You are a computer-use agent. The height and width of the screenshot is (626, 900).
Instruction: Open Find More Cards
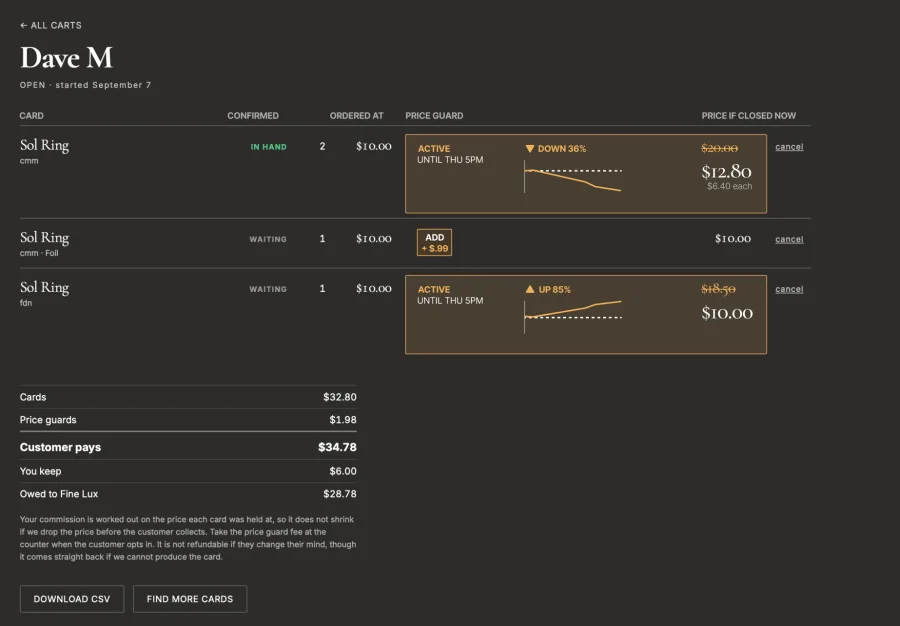tap(190, 599)
